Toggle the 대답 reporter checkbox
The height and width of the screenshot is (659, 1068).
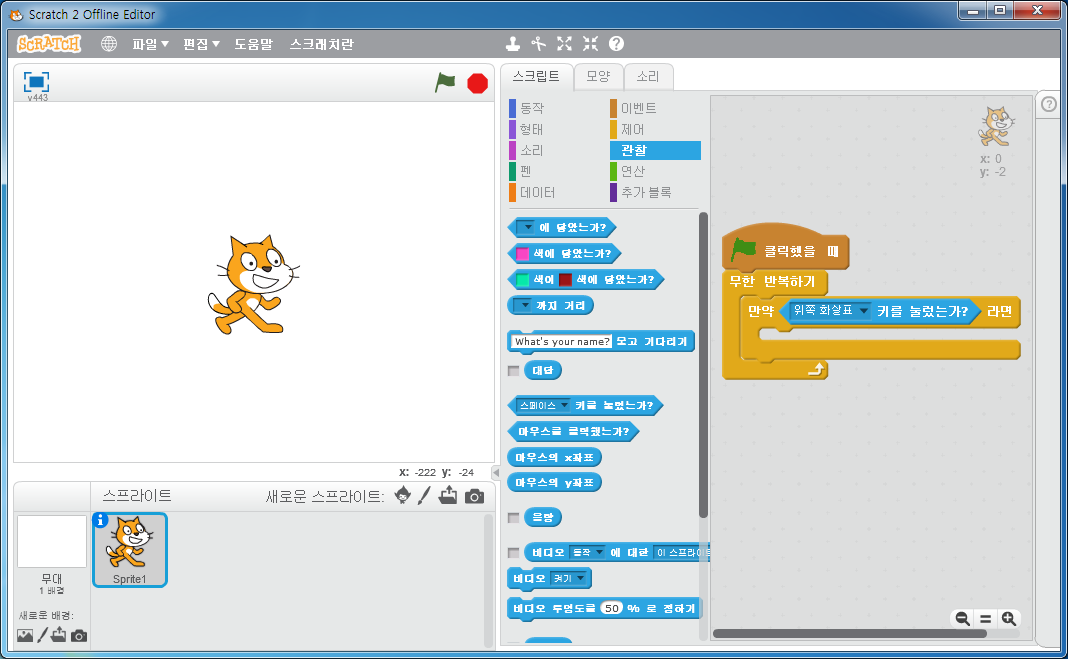tap(514, 370)
